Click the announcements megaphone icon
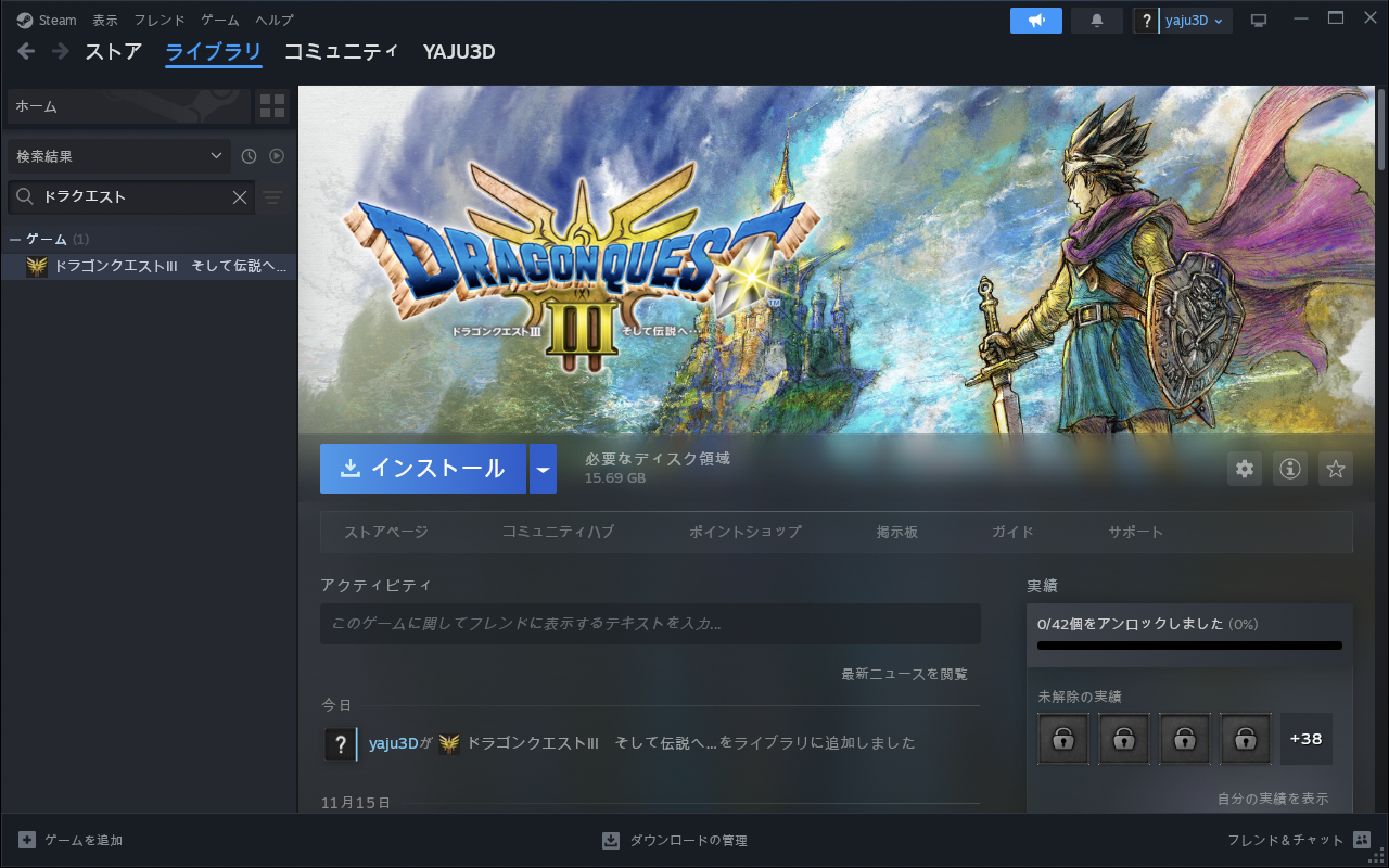Viewport: 1389px width, 868px height. (x=1035, y=21)
